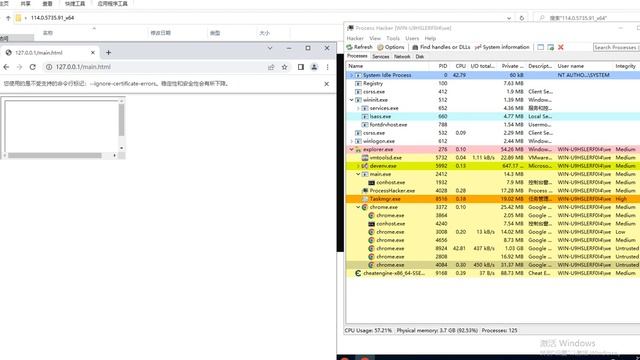640x360 pixels.
Task: Select the cheatengine process icon
Action: [358, 273]
